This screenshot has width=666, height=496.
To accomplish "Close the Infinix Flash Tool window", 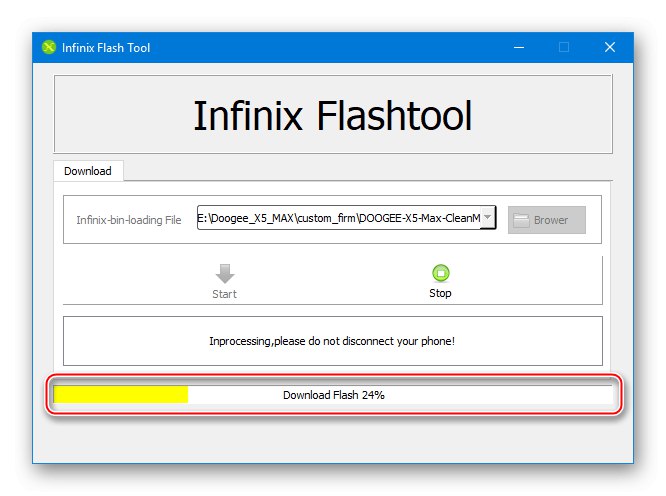I will tap(610, 47).
